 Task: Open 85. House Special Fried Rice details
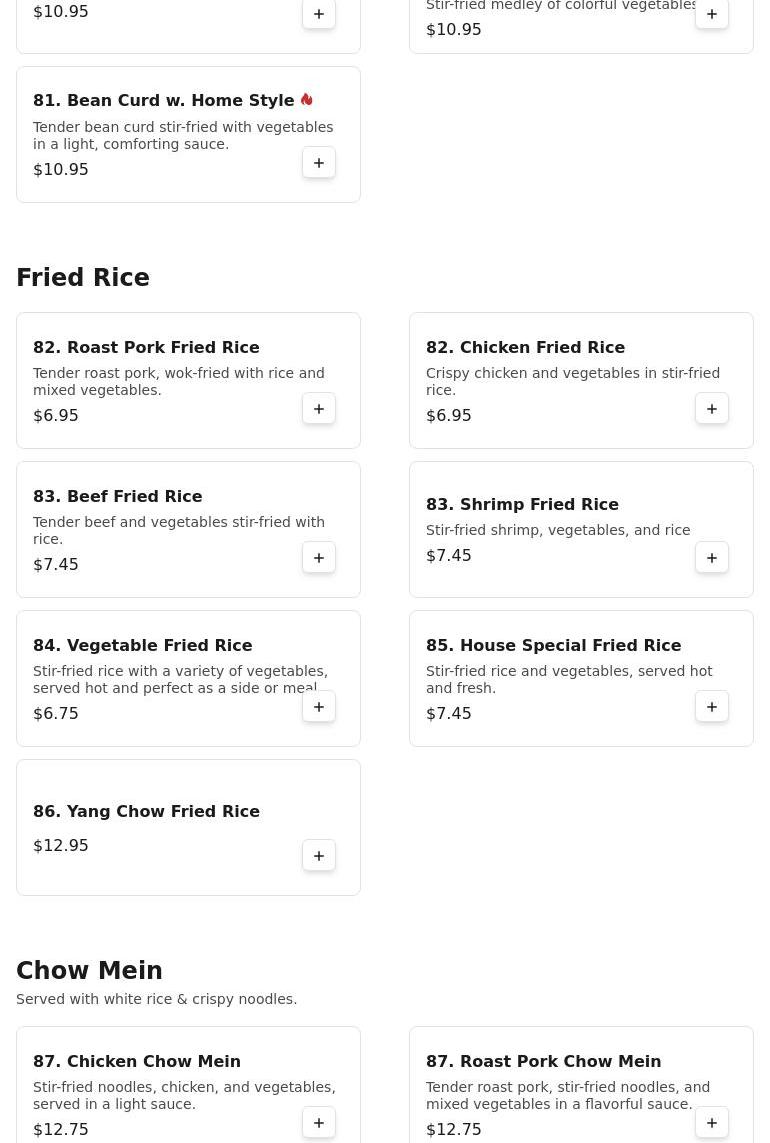553,646
